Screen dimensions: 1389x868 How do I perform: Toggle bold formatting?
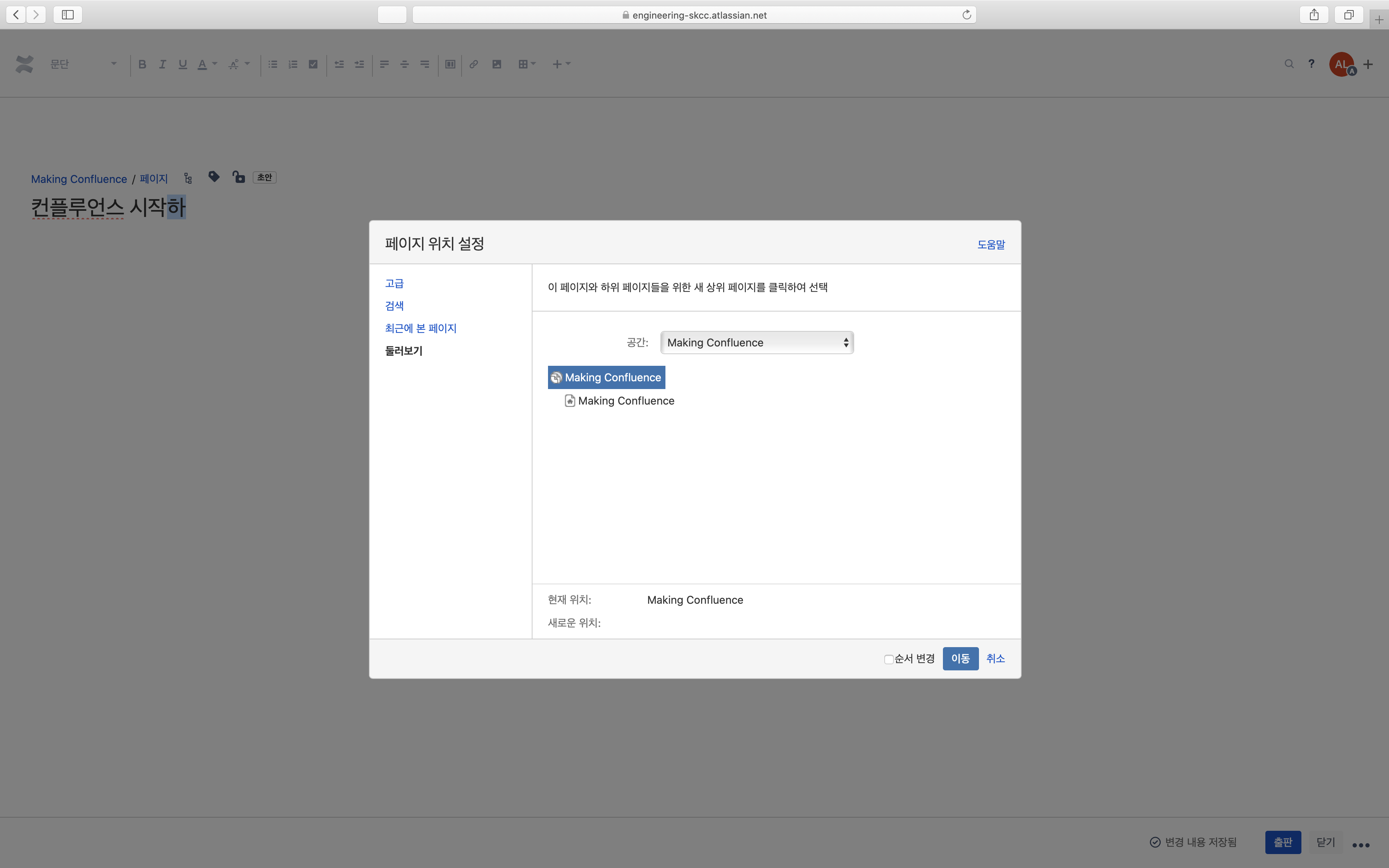142,64
